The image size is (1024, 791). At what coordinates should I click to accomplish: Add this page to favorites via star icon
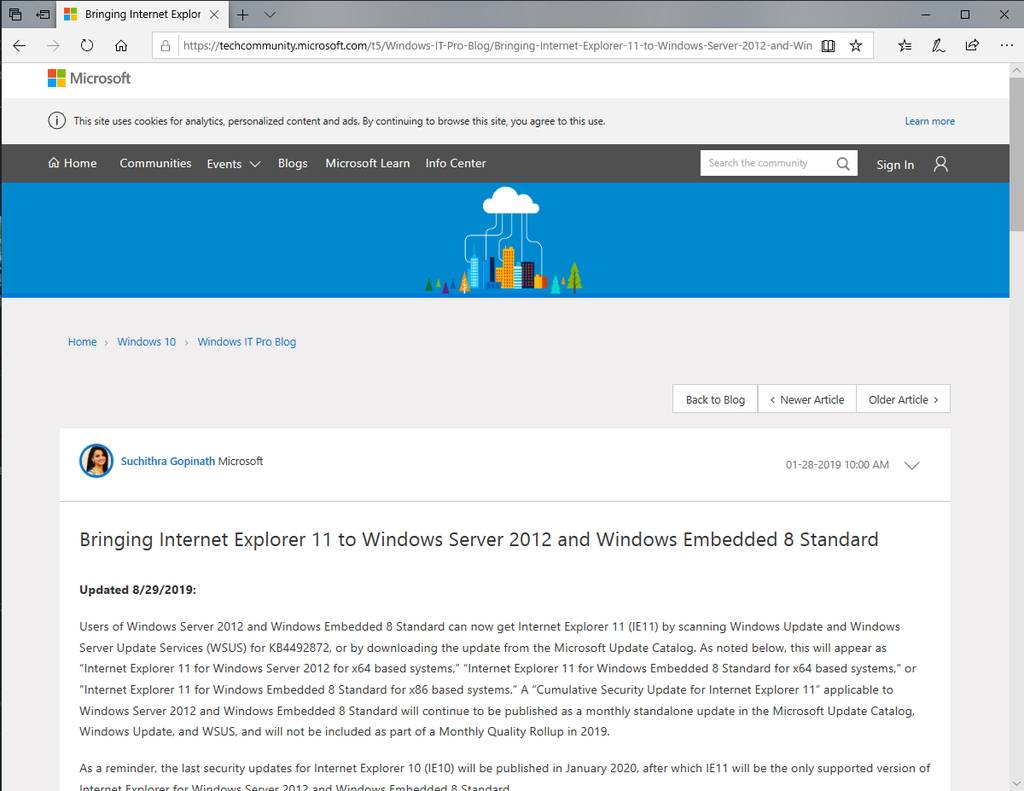(855, 45)
